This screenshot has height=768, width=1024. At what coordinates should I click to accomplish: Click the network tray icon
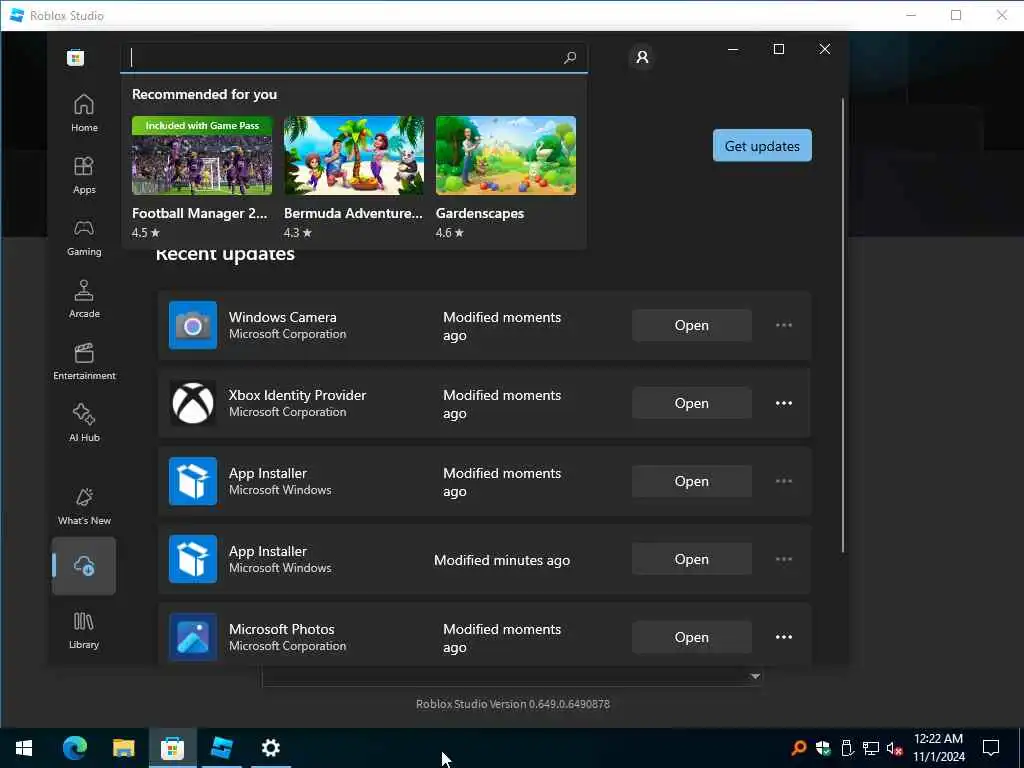871,748
